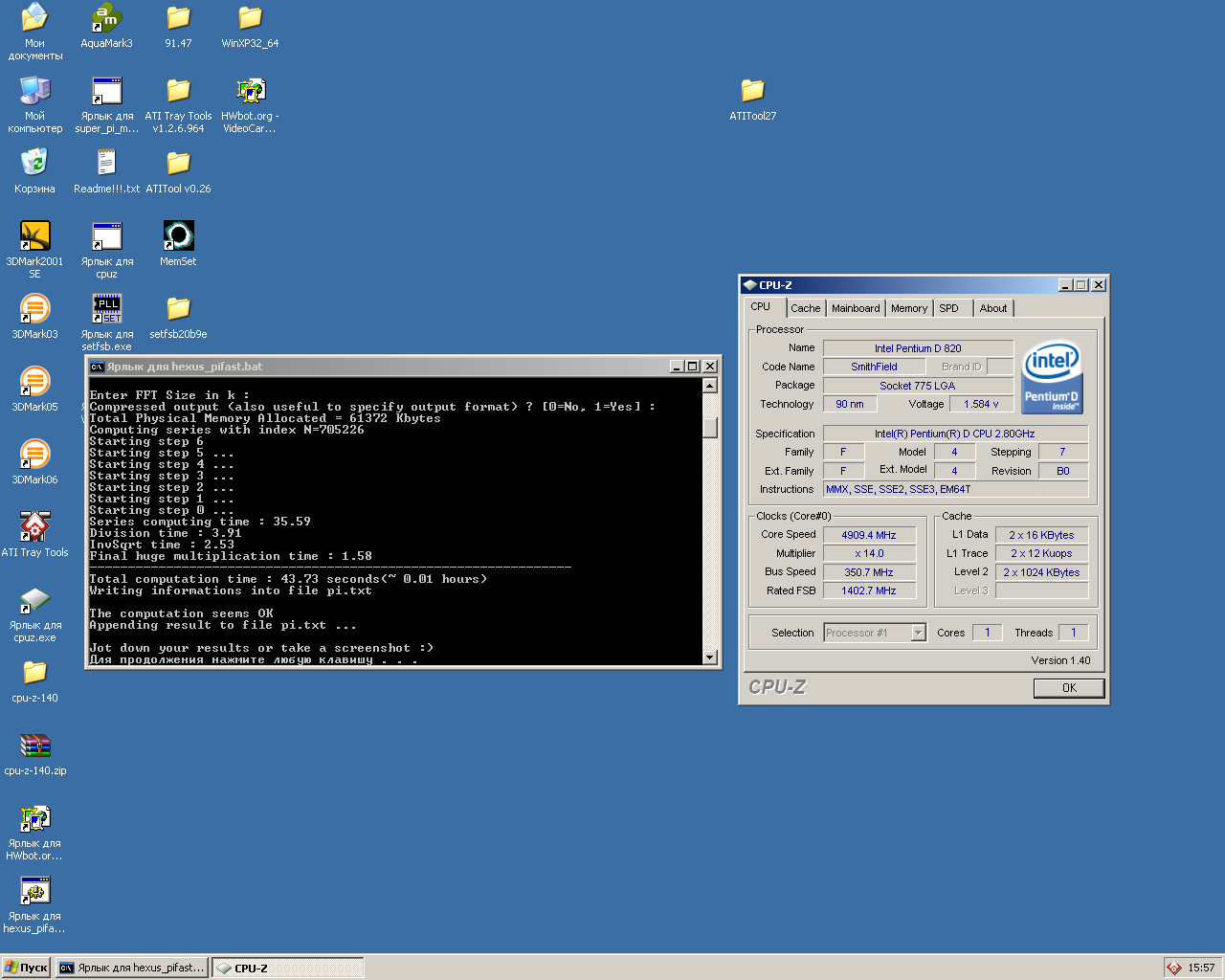Open the Пуск start menu
The height and width of the screenshot is (980, 1225).
[x=26, y=968]
